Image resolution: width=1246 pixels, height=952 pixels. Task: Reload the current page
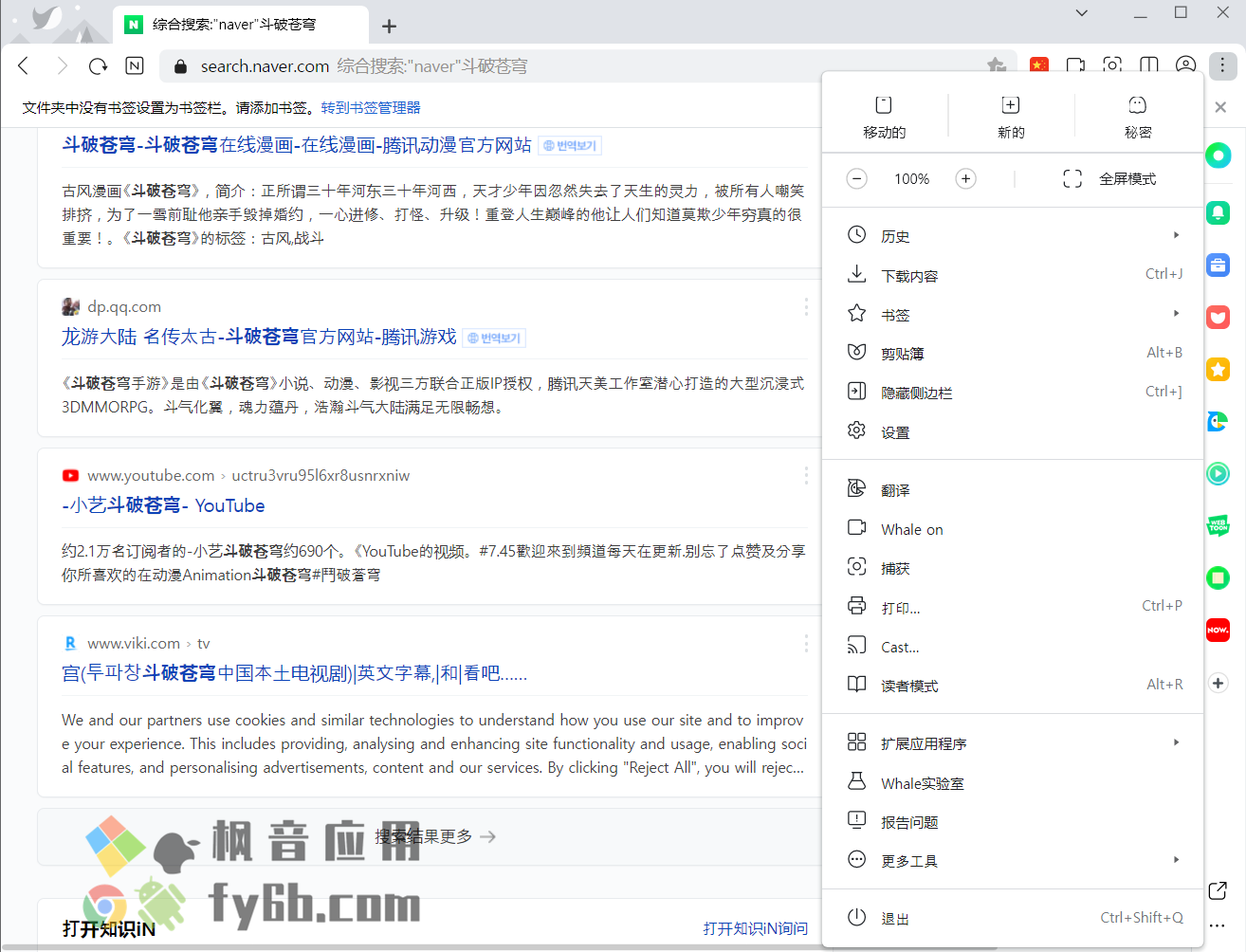point(98,65)
